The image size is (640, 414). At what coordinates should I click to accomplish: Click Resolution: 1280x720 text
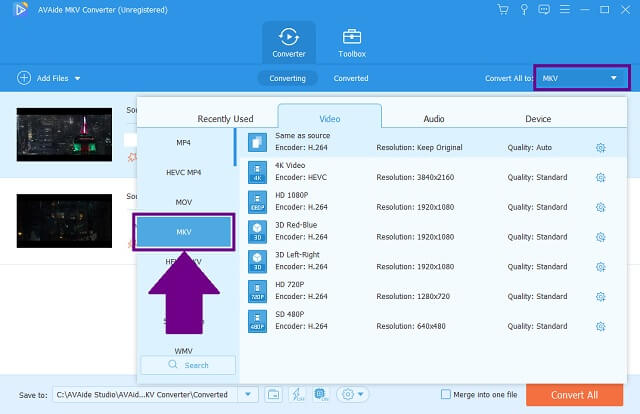413,296
